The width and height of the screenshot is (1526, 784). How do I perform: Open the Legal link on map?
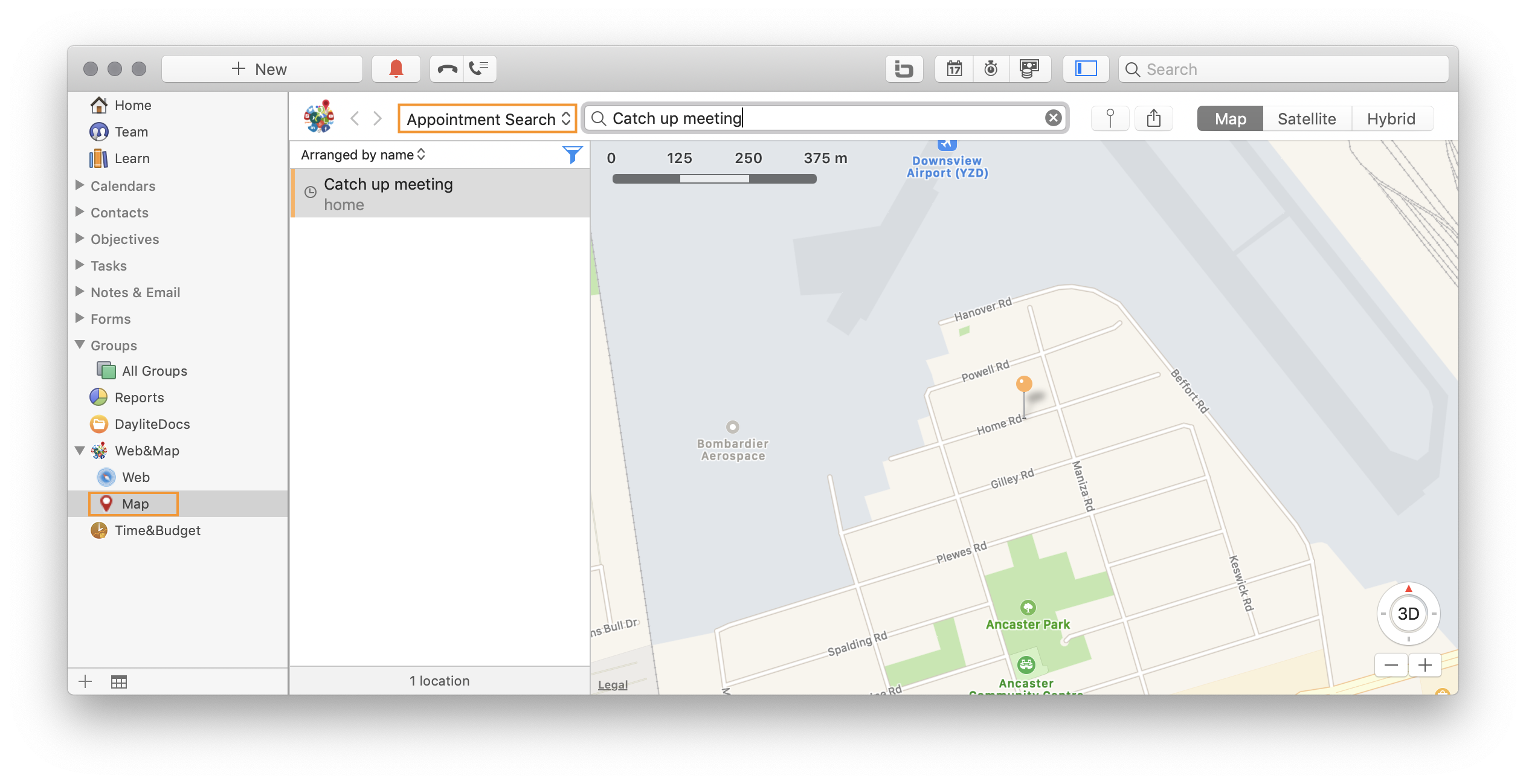[613, 684]
